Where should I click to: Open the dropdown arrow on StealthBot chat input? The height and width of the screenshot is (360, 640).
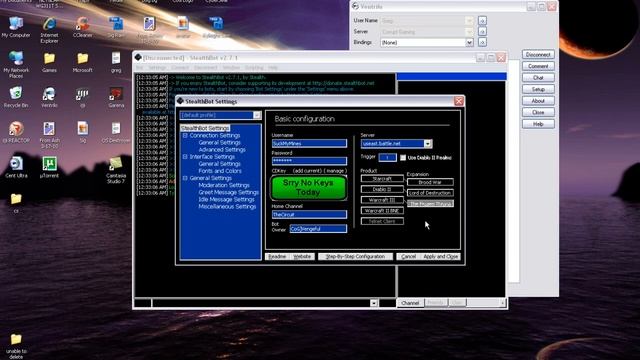[x=373, y=303]
